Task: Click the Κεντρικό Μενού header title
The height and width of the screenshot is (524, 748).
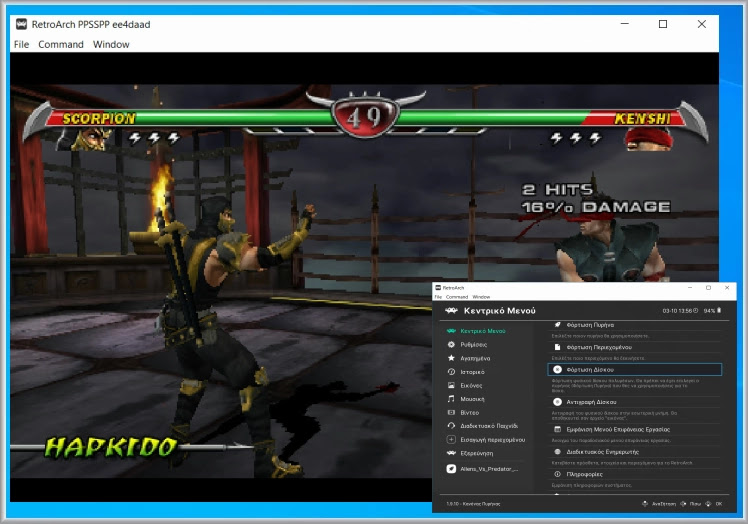Action: click(499, 311)
